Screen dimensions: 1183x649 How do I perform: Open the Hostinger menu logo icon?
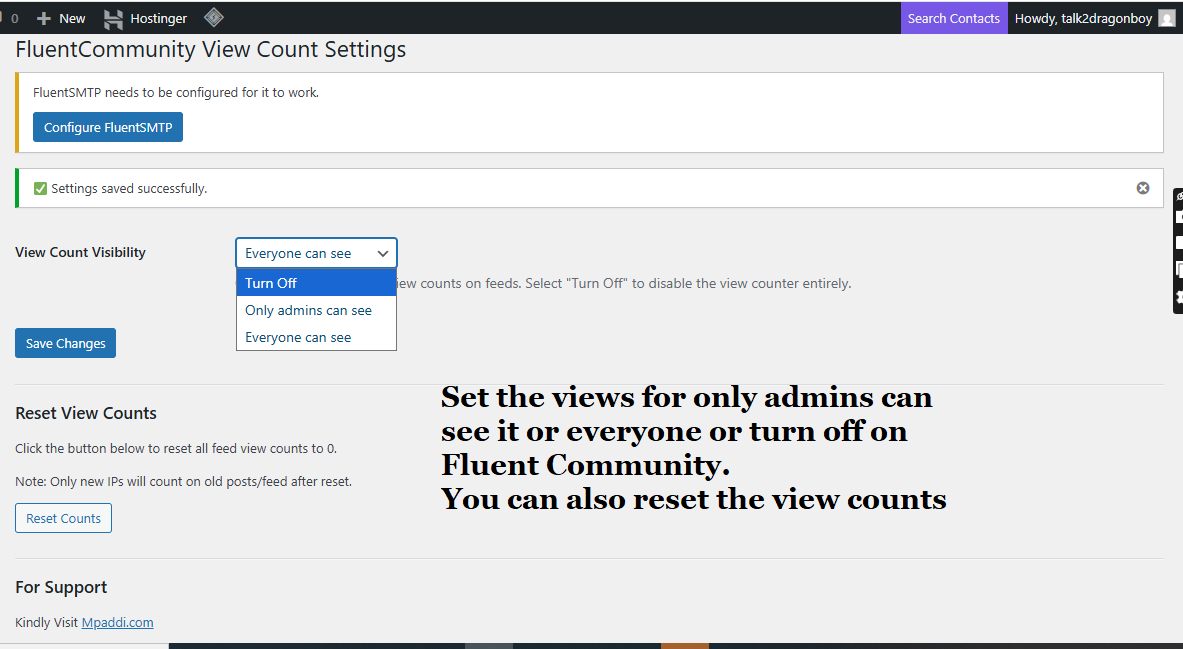(113, 19)
